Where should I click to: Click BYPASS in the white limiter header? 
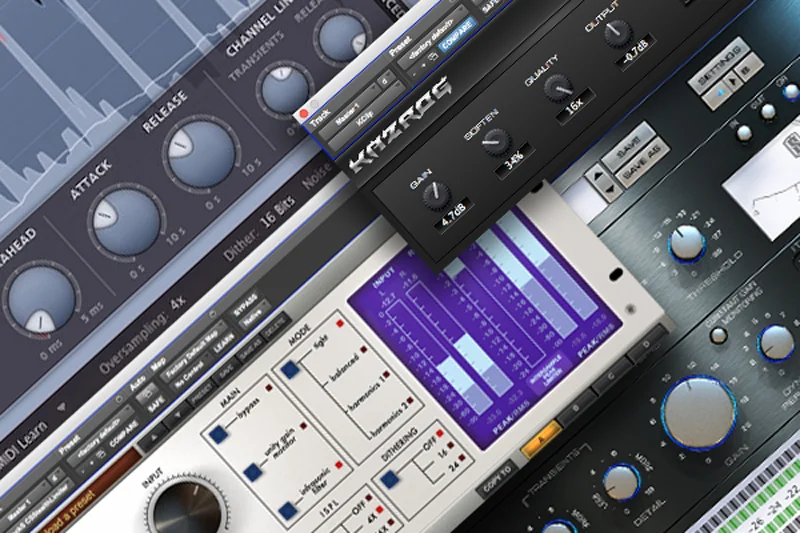point(245,302)
